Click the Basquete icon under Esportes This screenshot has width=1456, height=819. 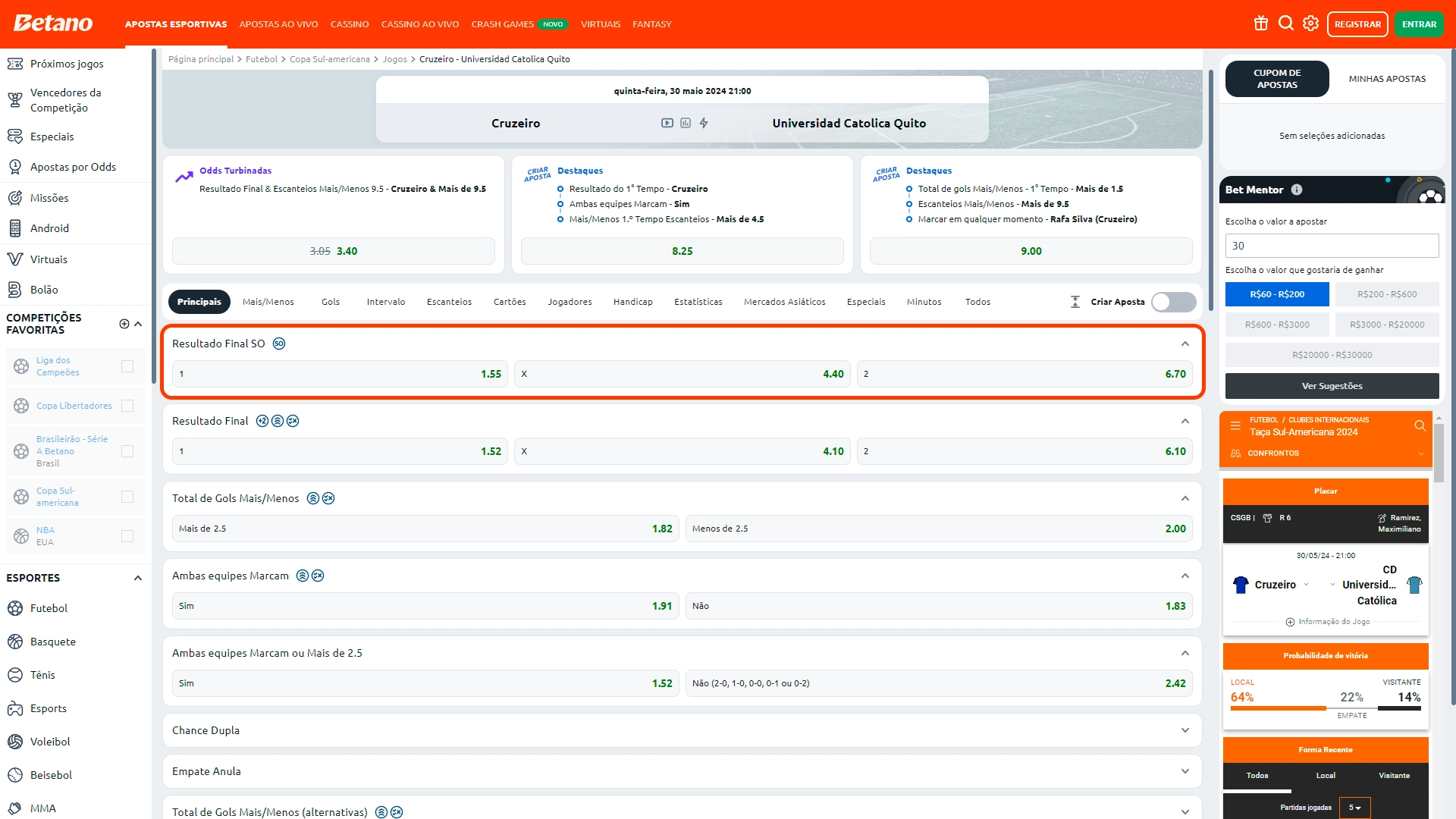point(15,642)
